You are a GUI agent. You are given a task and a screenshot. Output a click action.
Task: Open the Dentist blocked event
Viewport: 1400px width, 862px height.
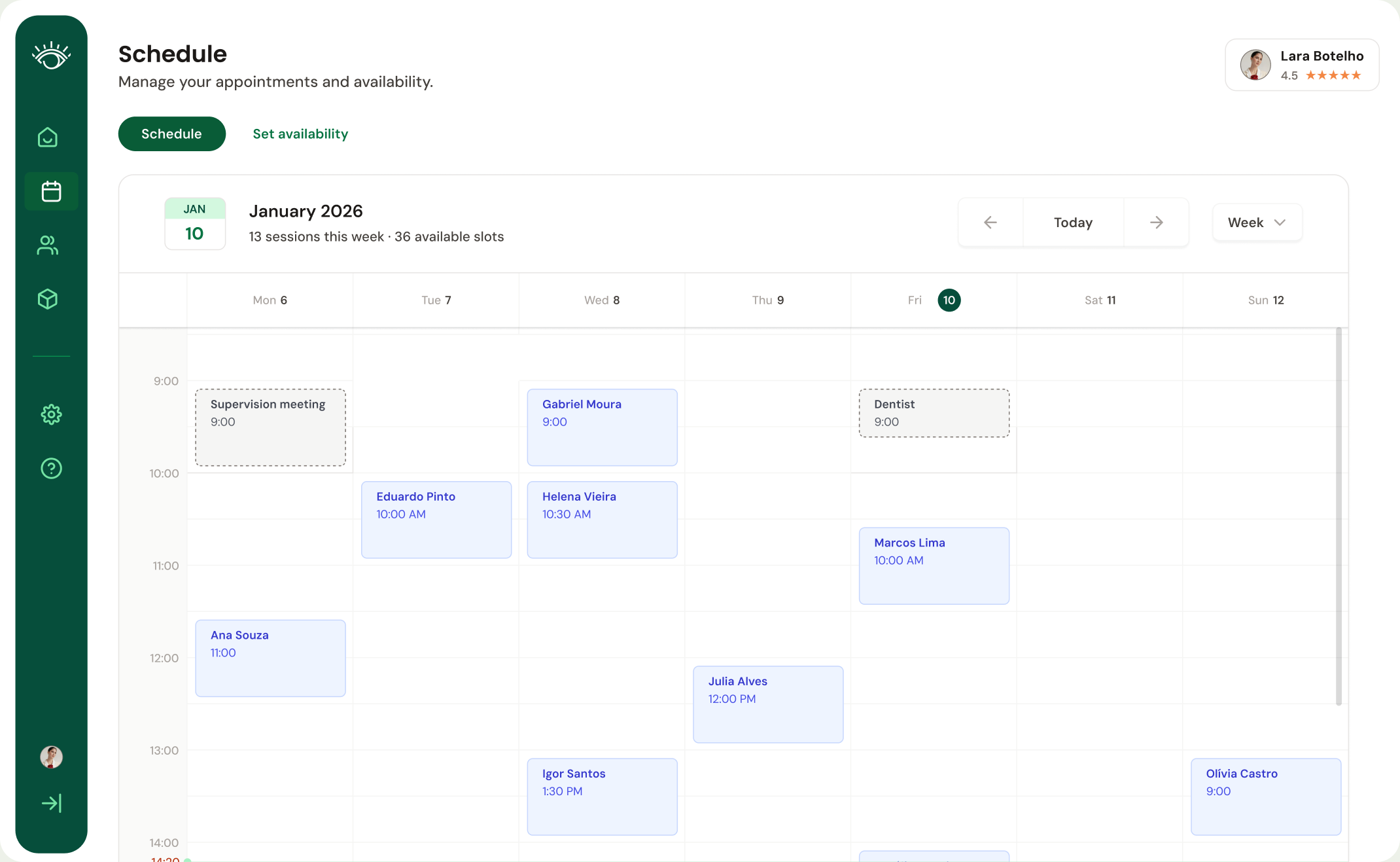coord(934,413)
